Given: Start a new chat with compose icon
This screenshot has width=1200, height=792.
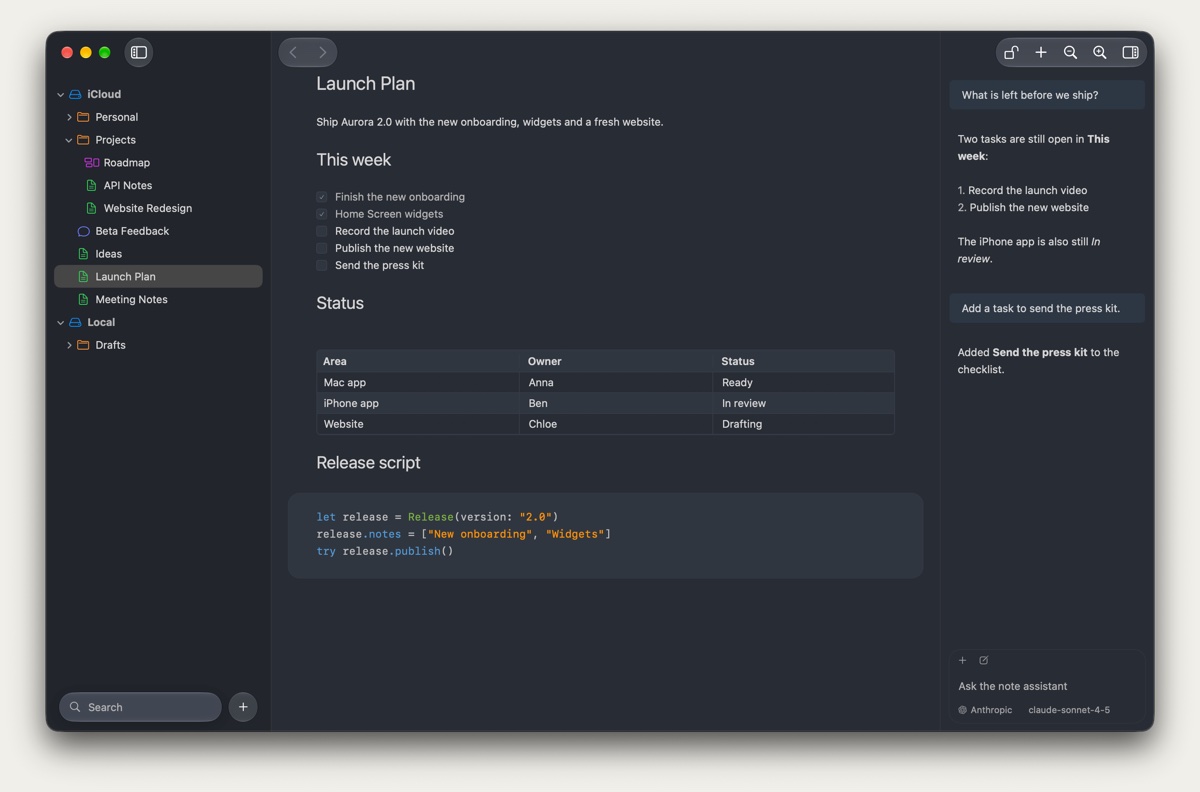Looking at the screenshot, I should [984, 660].
